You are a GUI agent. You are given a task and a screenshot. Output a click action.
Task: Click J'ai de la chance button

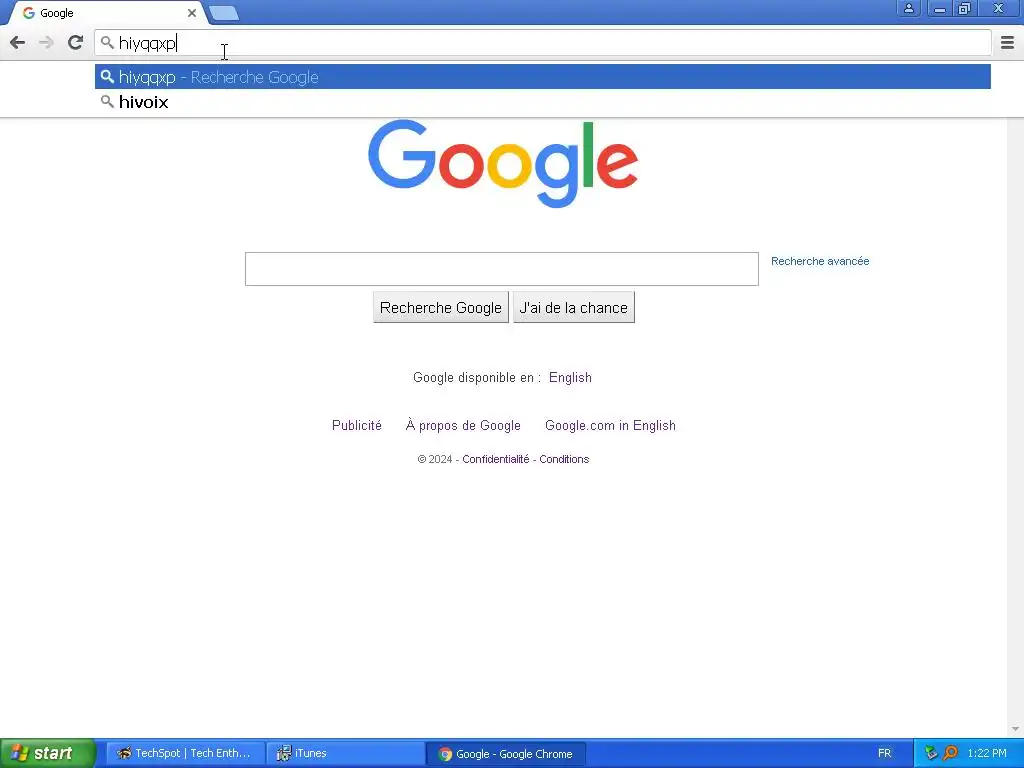point(573,308)
